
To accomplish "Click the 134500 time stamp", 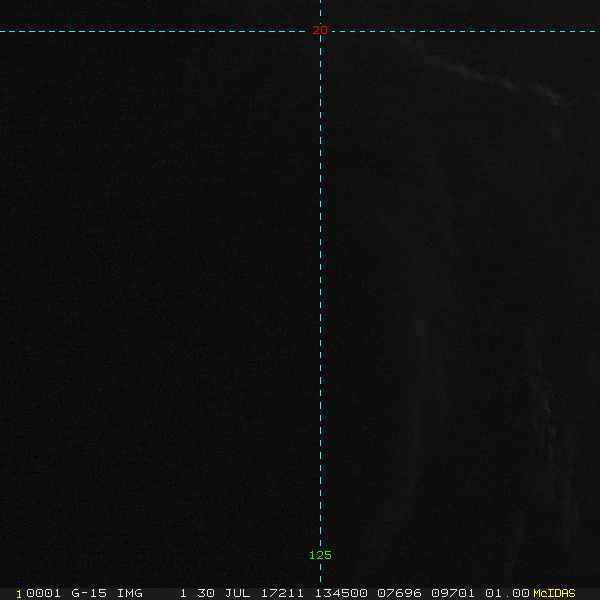I will 340,593.
